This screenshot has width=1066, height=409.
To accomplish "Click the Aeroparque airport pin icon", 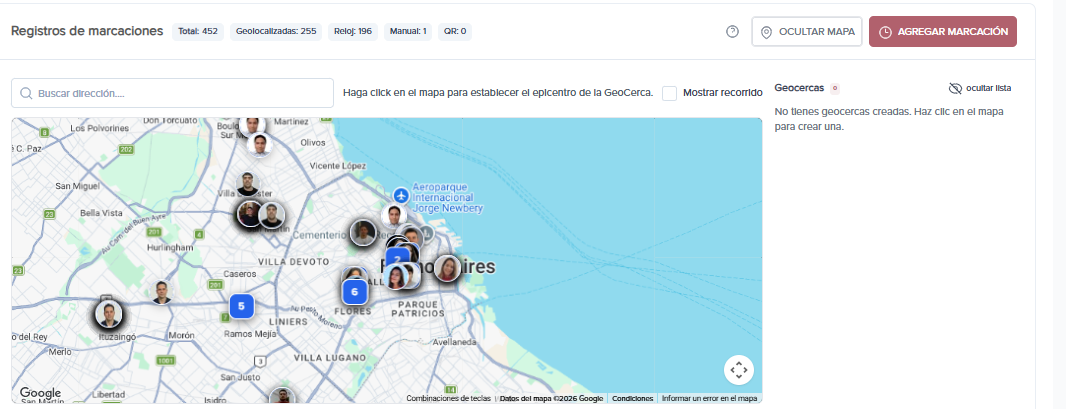I will pyautogui.click(x=401, y=196).
